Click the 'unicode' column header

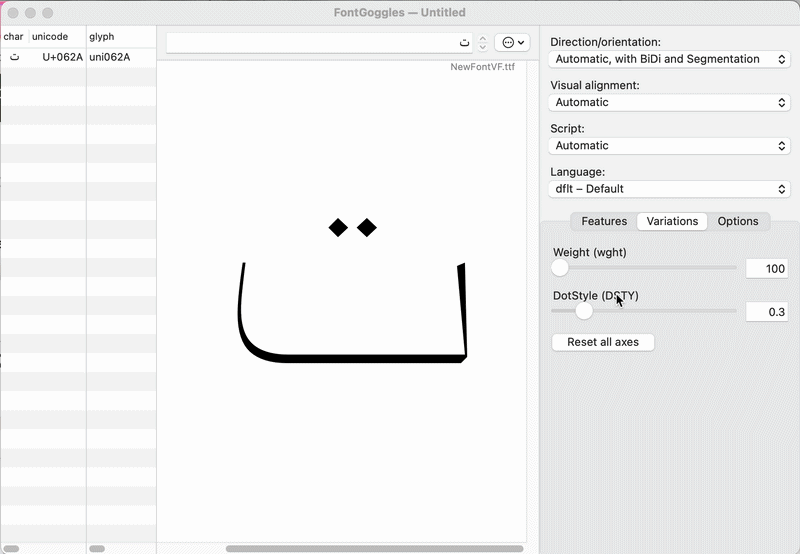pos(50,37)
